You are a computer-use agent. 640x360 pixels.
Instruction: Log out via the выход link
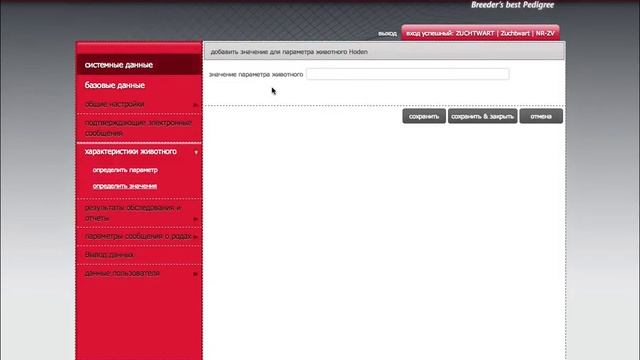(x=387, y=33)
